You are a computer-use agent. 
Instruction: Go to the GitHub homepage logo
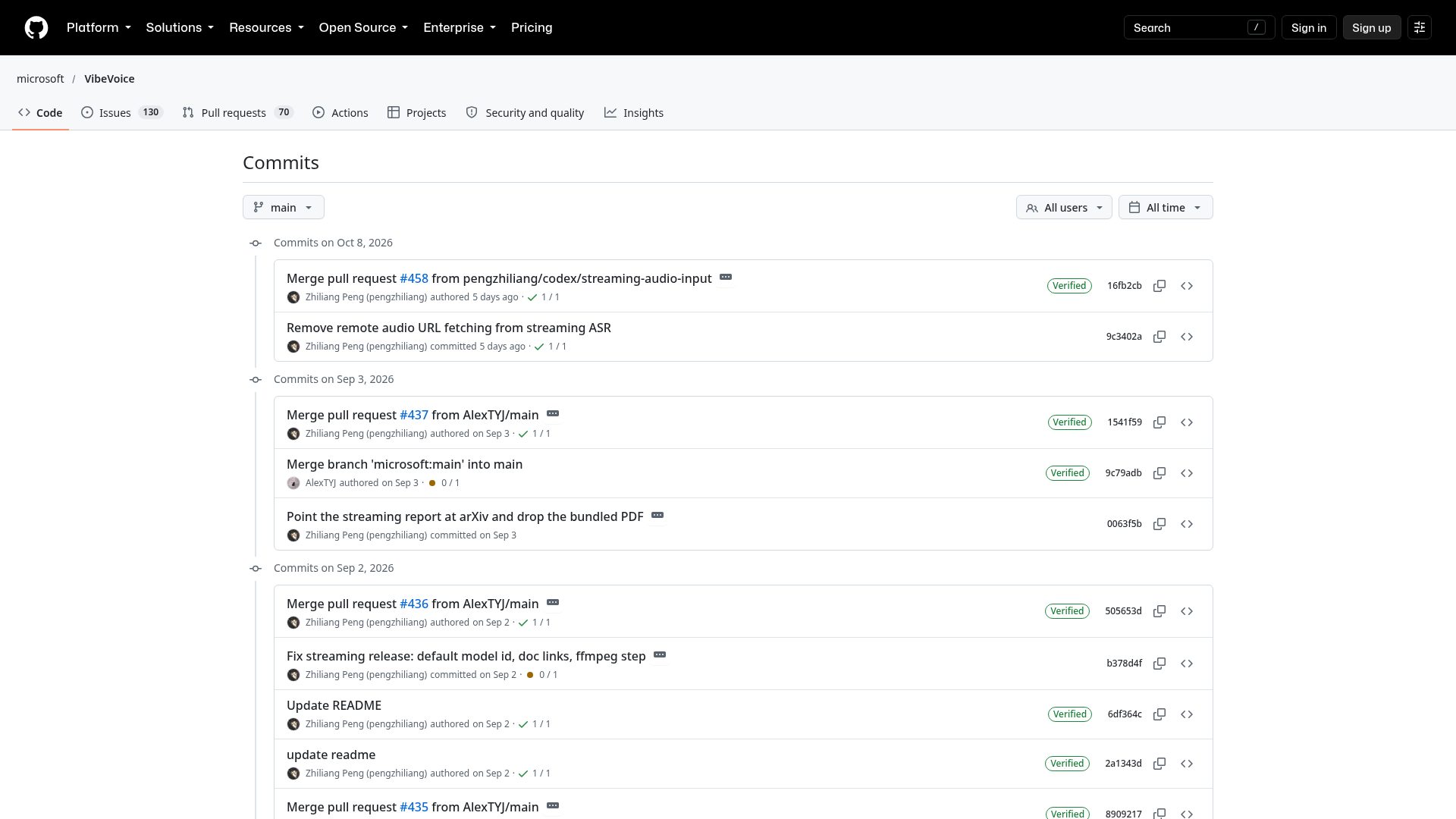(36, 27)
